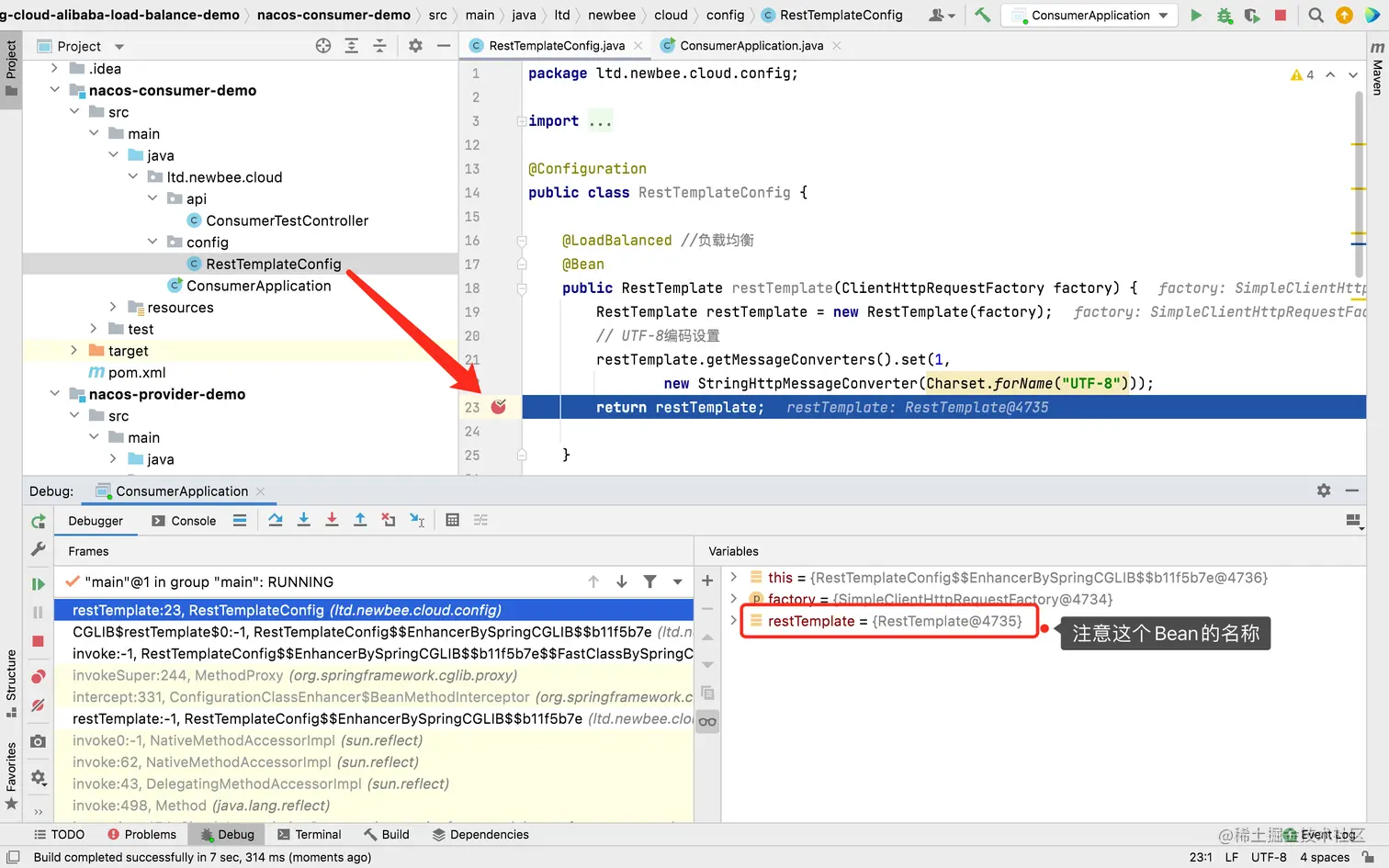Stop the application with the top red square
Viewport: 1389px width, 868px height.
click(1281, 15)
